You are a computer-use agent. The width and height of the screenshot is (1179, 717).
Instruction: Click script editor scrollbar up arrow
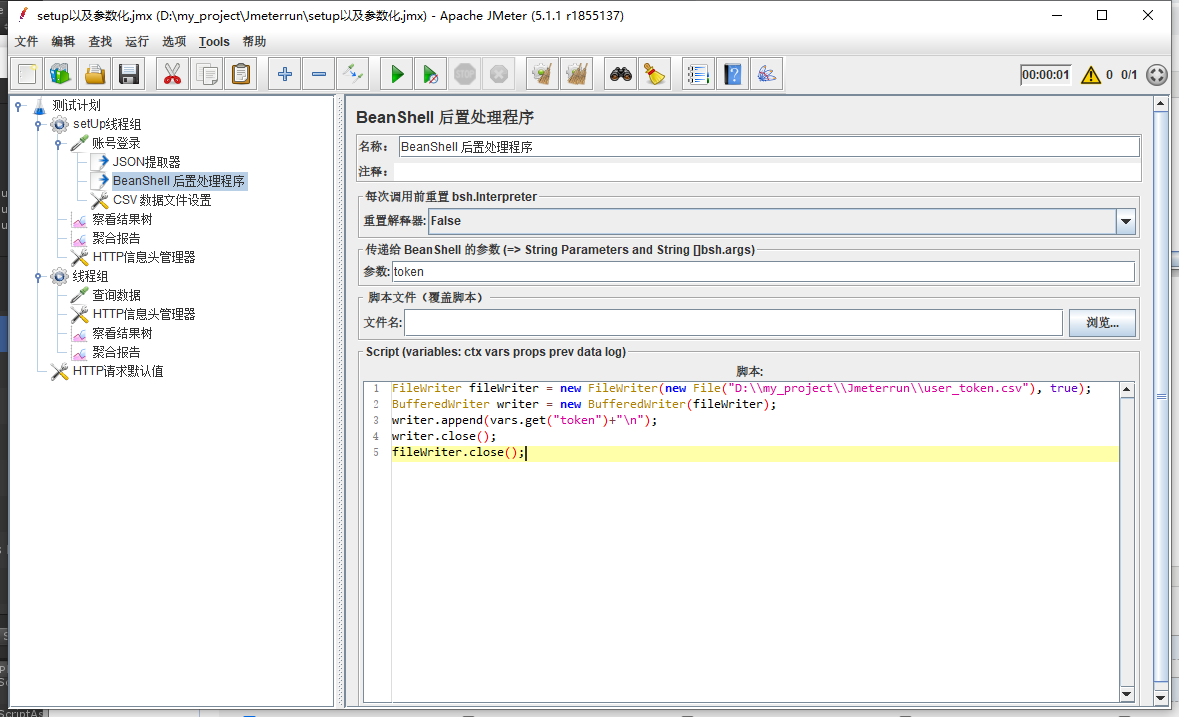(1126, 389)
